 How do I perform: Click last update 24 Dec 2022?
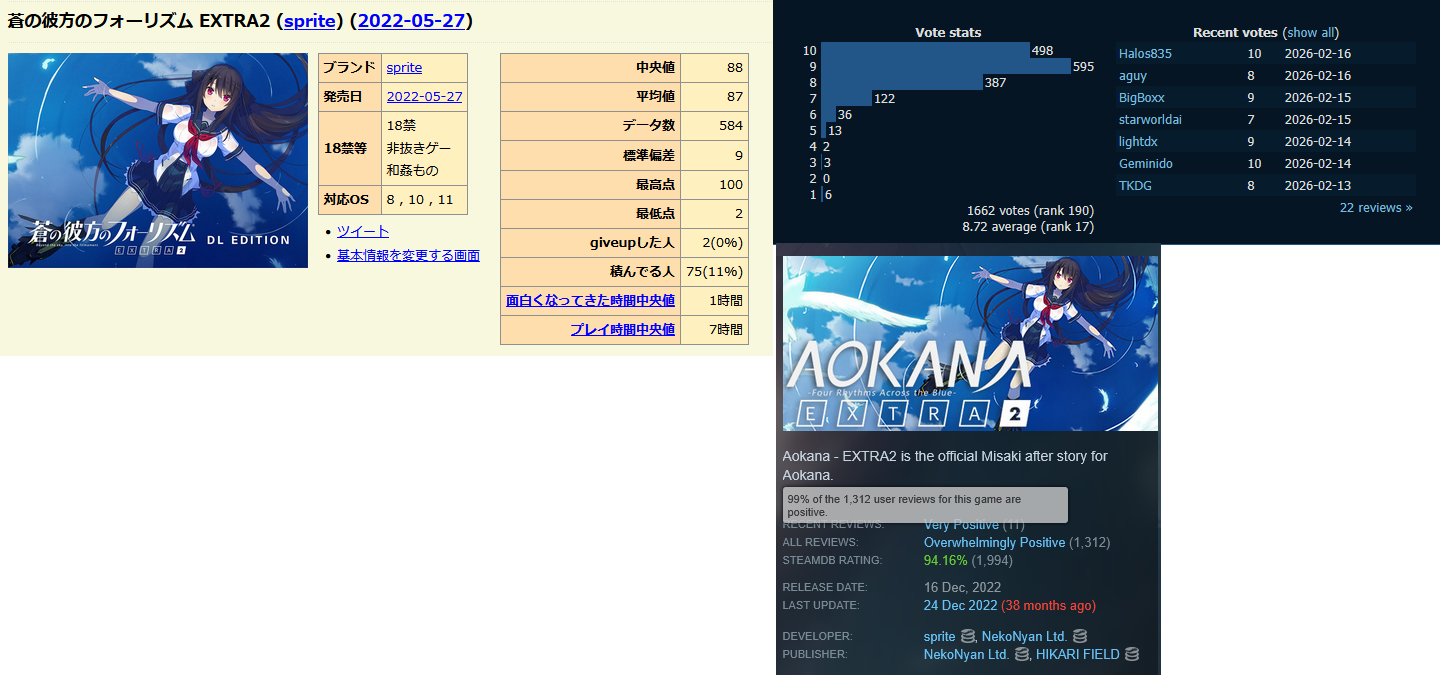960,606
